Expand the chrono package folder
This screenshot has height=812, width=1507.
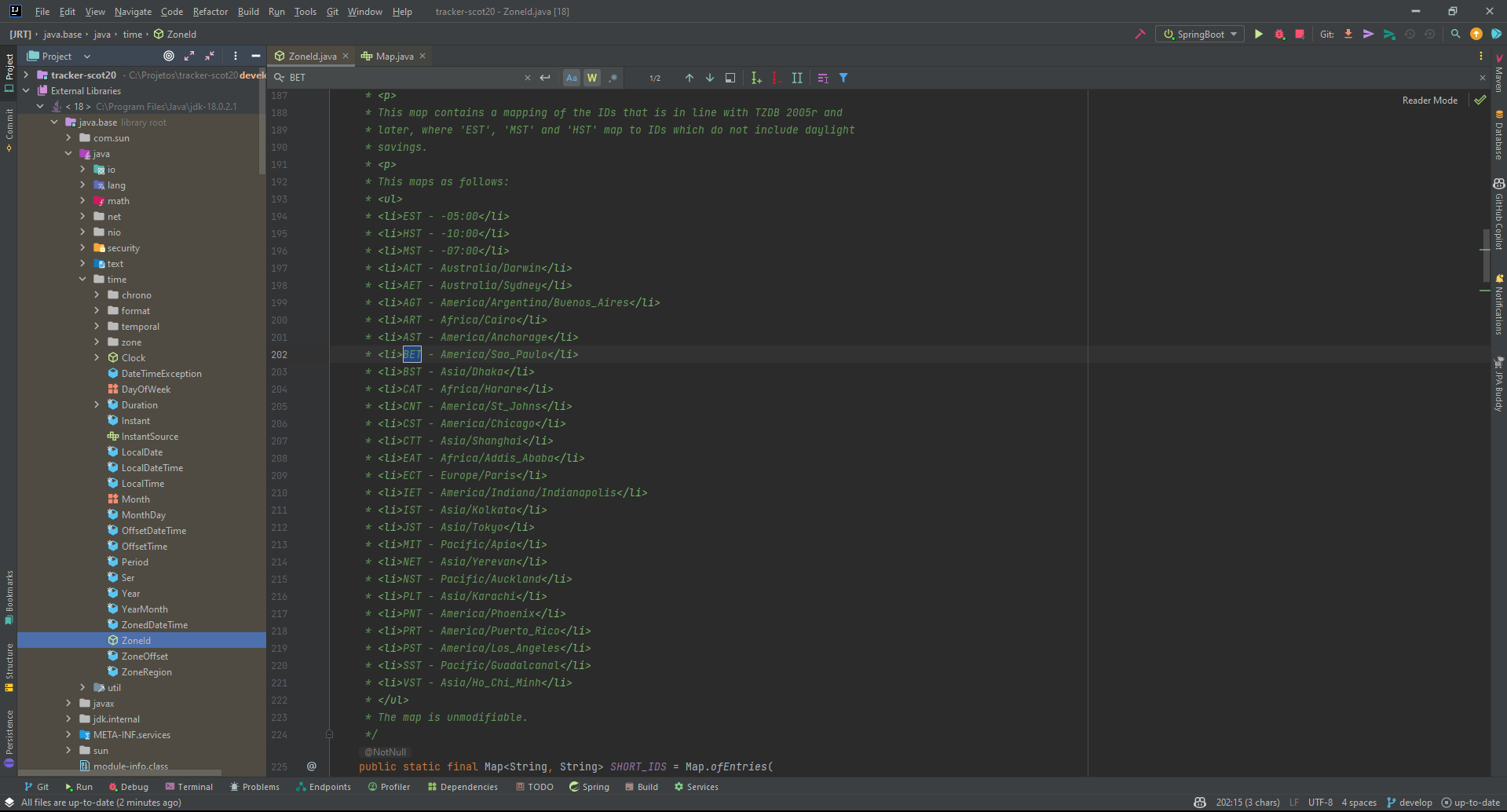97,295
